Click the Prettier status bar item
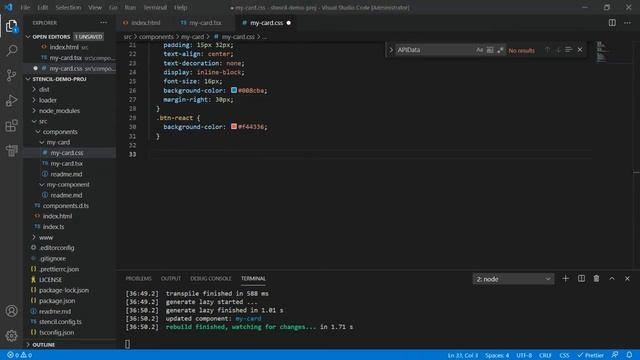 [591, 356]
